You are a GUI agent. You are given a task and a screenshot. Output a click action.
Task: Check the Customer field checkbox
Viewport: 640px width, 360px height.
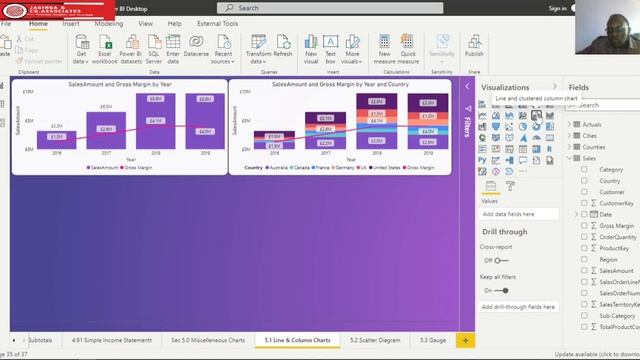click(584, 191)
